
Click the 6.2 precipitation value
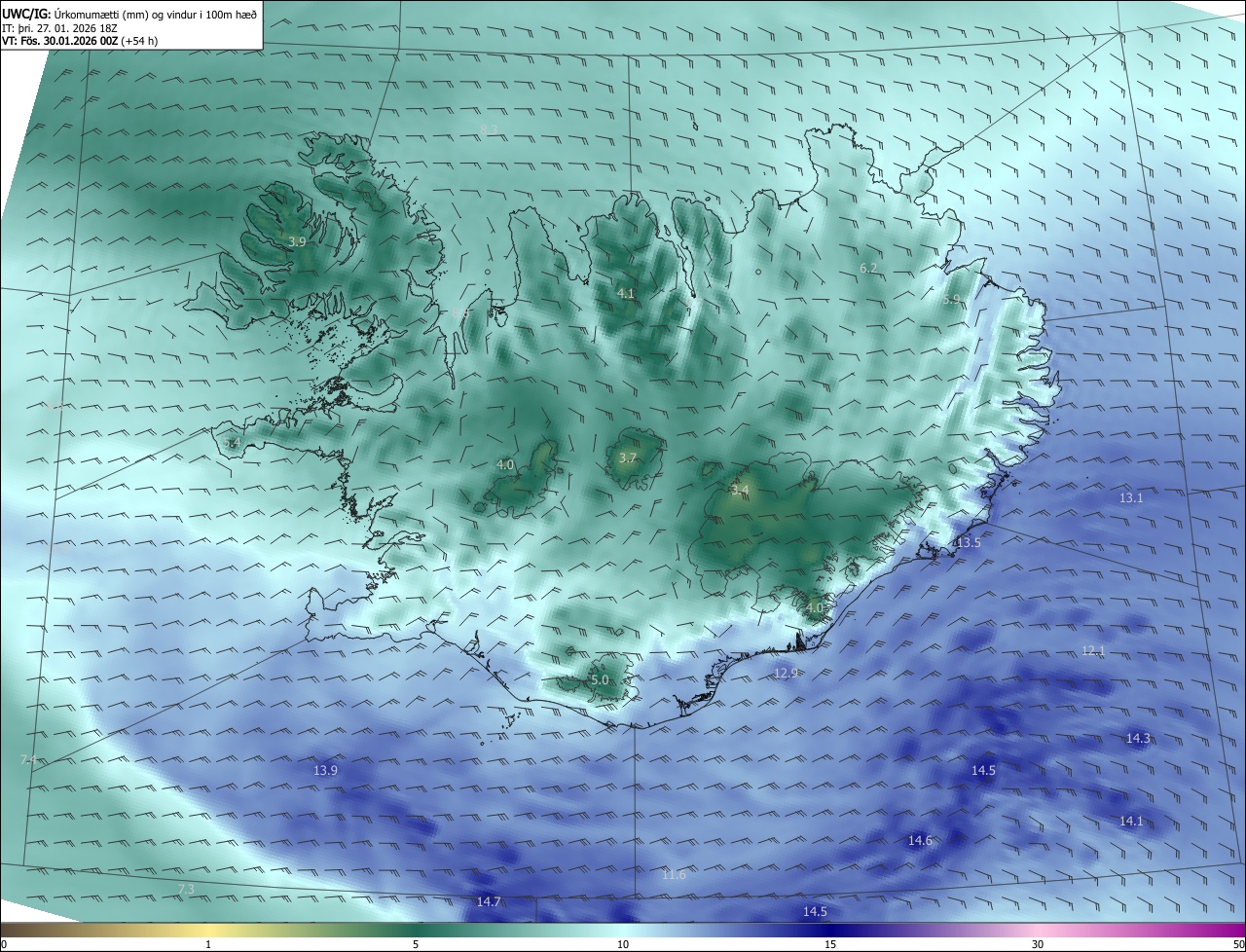click(868, 268)
